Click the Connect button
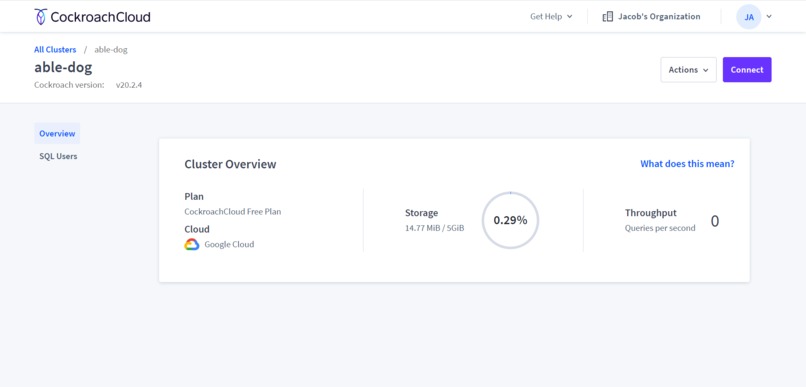The height and width of the screenshot is (387, 806). (x=747, y=69)
